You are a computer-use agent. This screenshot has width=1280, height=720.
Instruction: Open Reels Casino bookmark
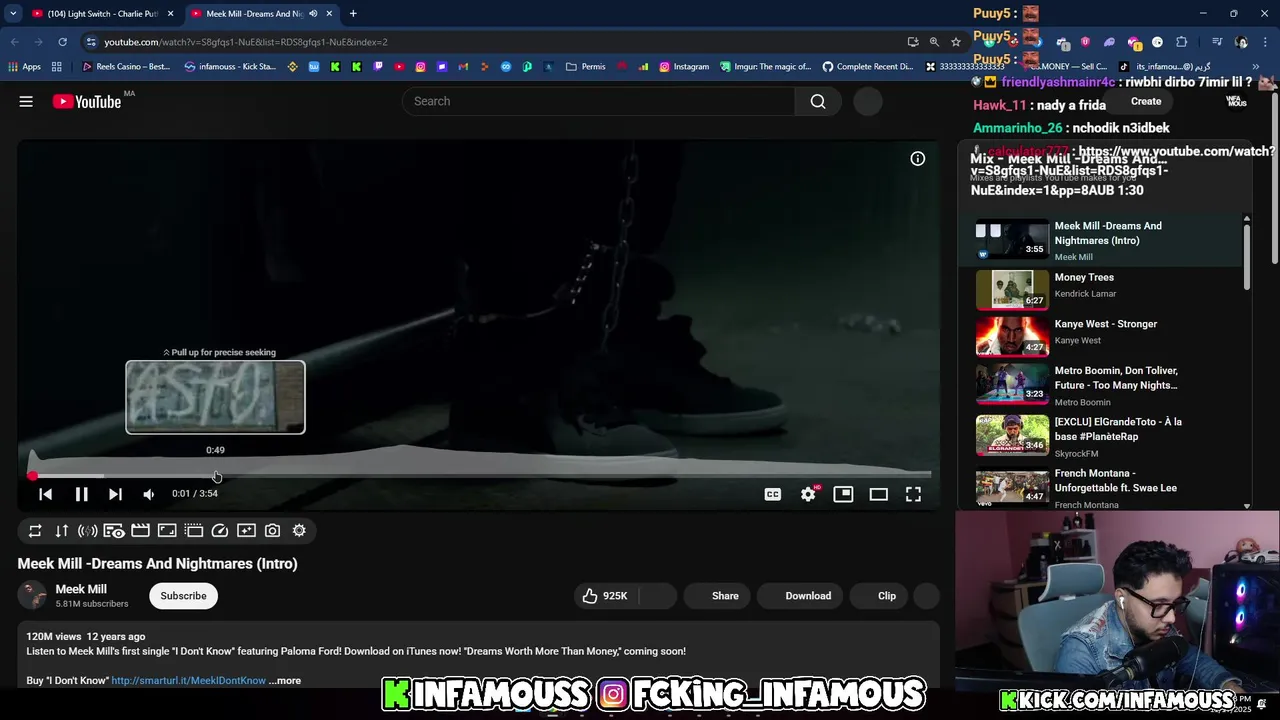click(127, 67)
